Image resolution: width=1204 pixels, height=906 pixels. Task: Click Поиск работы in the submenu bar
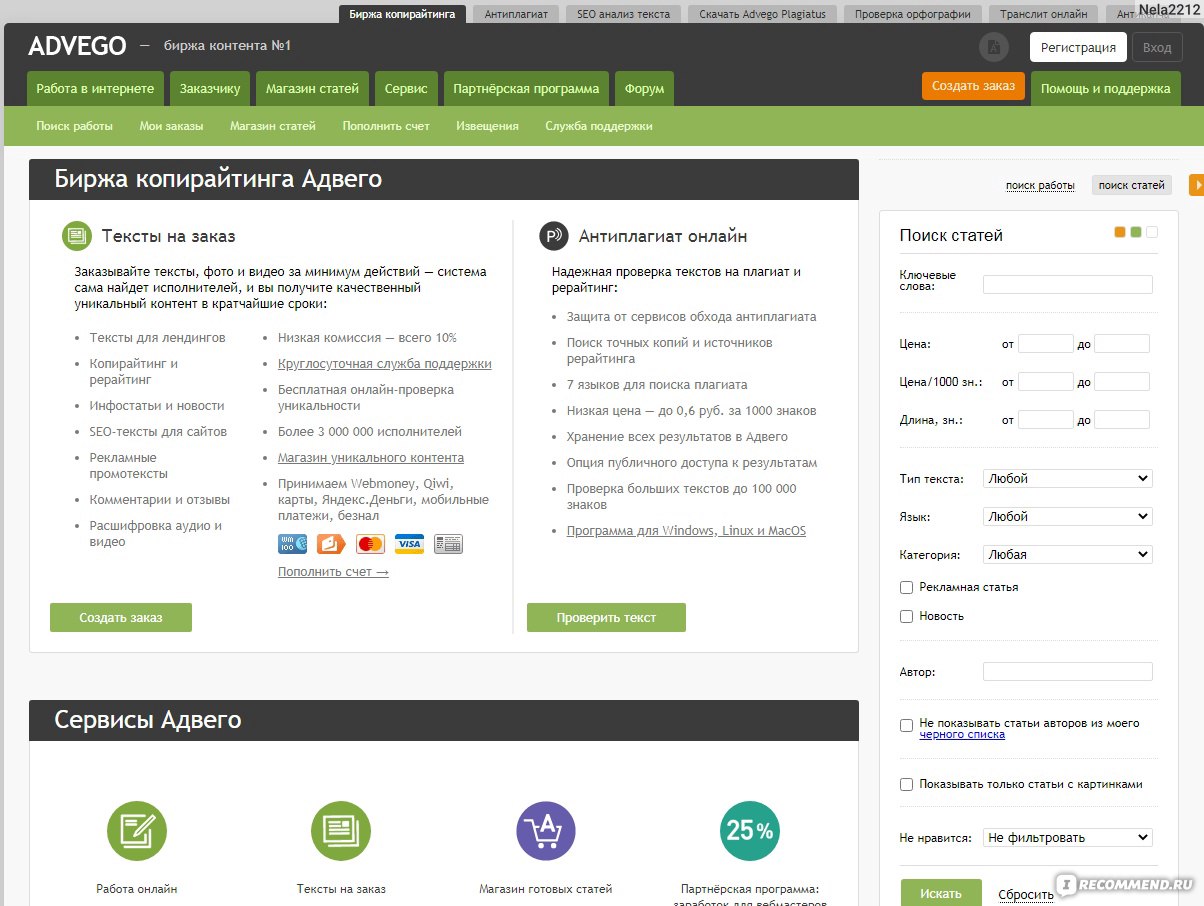pos(74,126)
